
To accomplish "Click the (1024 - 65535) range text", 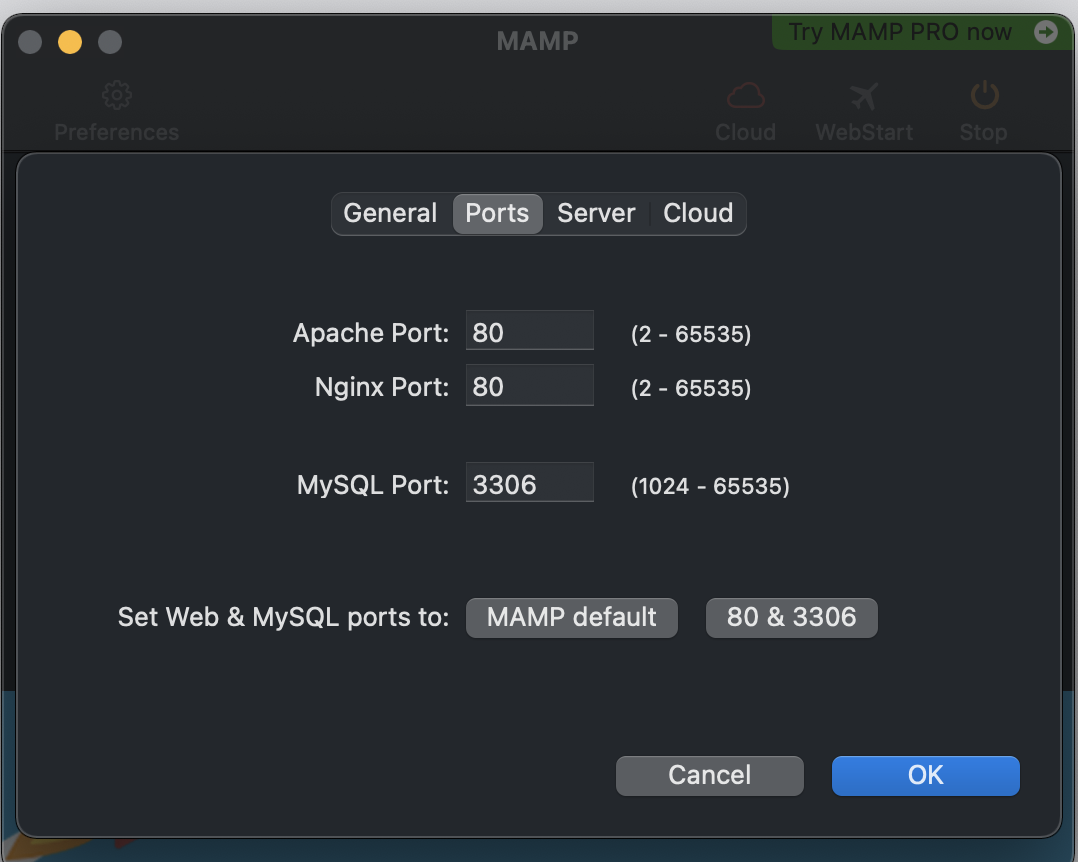I will (x=710, y=487).
